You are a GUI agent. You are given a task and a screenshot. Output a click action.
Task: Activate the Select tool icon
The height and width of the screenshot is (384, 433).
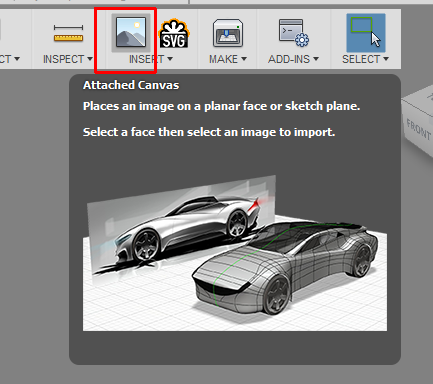click(366, 33)
